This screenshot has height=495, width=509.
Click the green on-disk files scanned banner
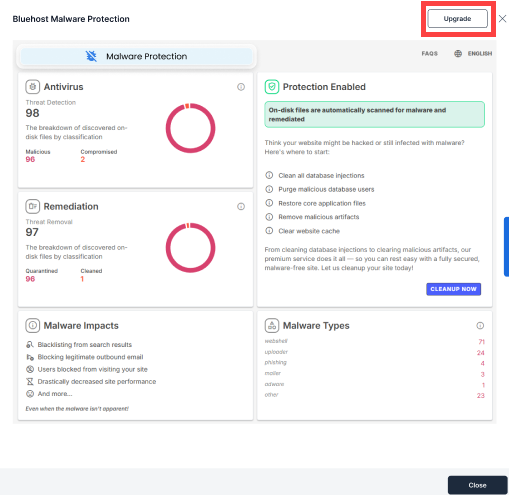coord(374,114)
